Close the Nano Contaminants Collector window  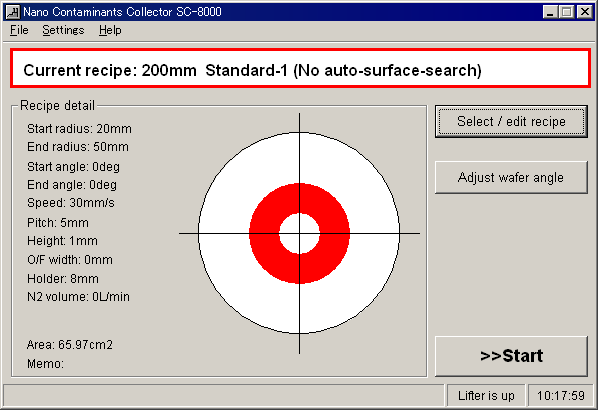point(584,12)
